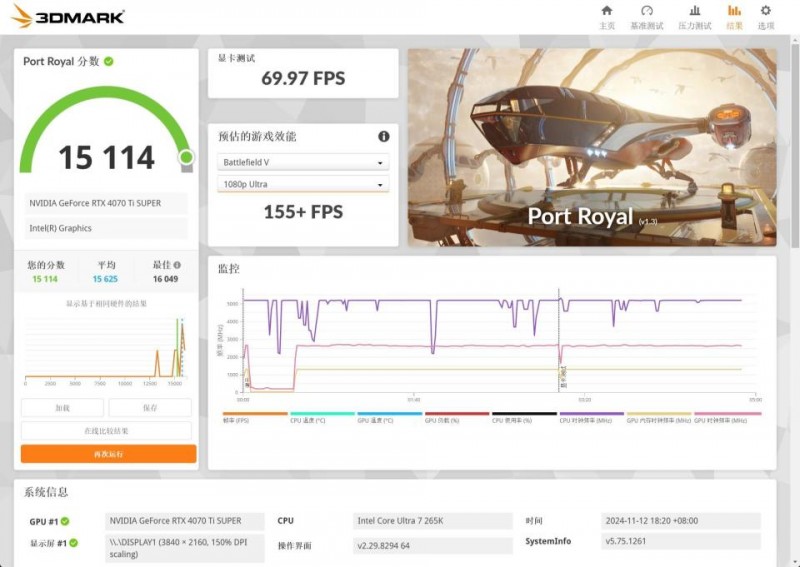Click the NVIDIA GeForce RTX 4070 Ti SUPER field under score

click(106, 203)
